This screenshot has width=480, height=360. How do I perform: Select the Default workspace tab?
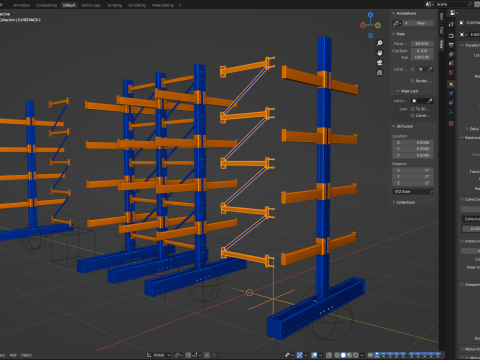(x=69, y=5)
